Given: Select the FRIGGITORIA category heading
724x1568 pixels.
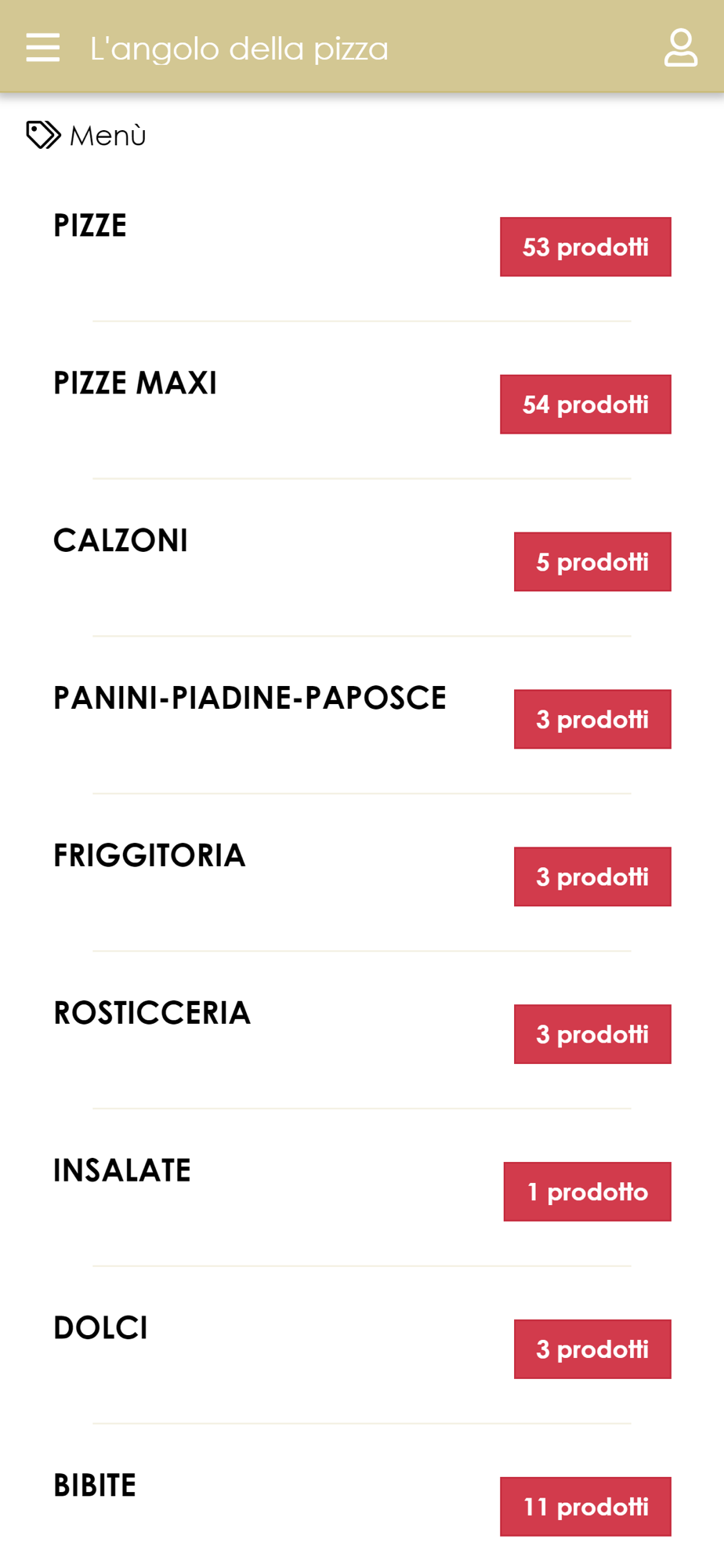Looking at the screenshot, I should pyautogui.click(x=150, y=856).
